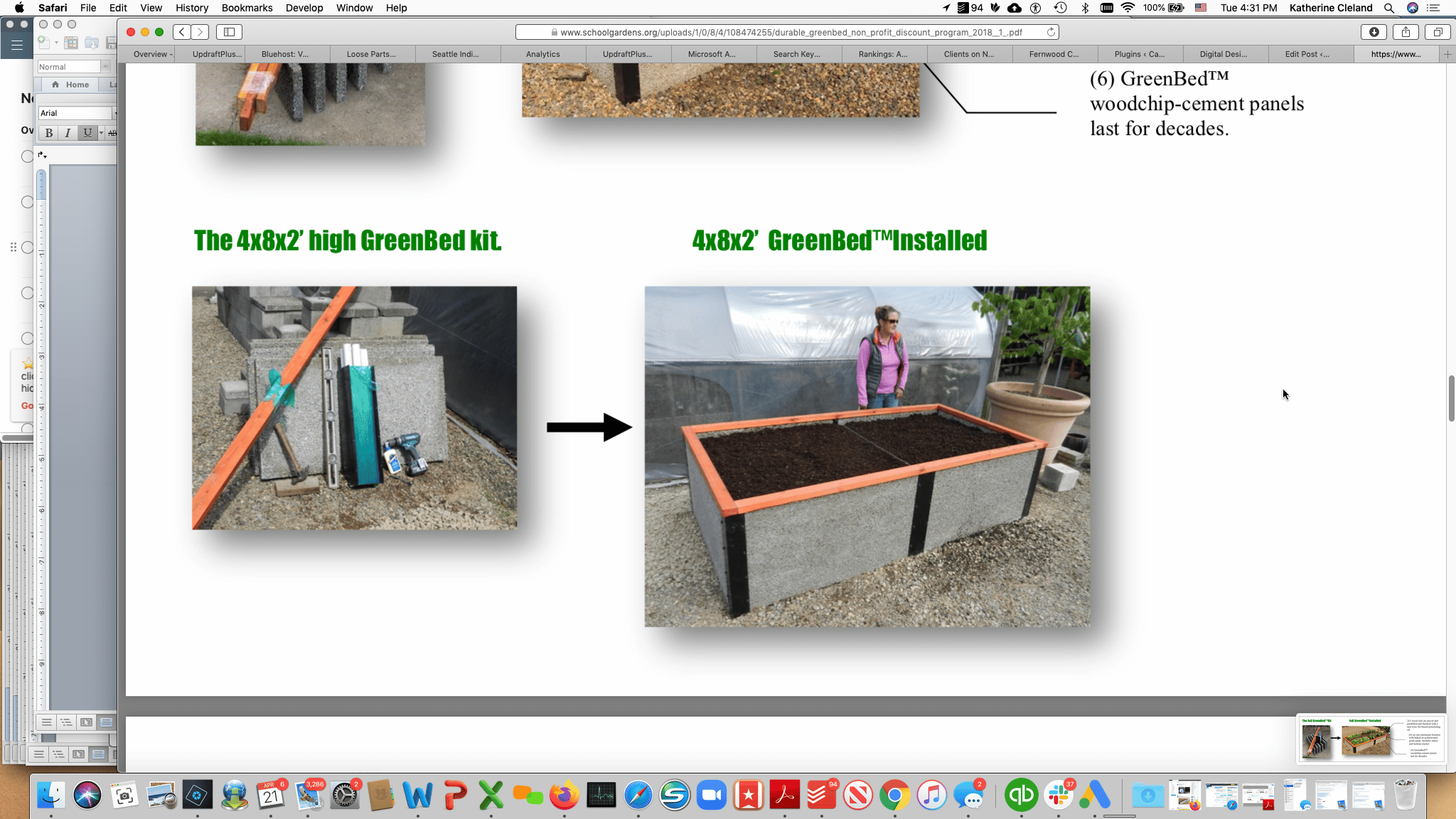This screenshot has width=1456, height=819.
Task: Select Home ribbon tab in Word
Action: (70, 85)
